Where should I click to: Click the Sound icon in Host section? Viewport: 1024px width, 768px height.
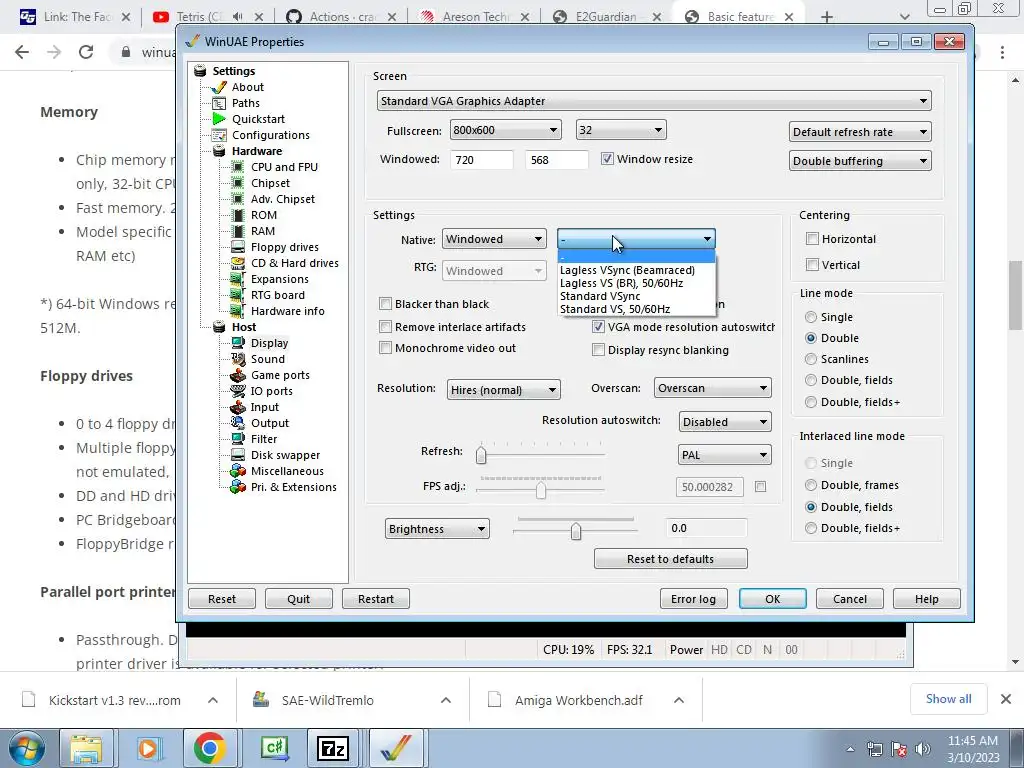(x=238, y=359)
